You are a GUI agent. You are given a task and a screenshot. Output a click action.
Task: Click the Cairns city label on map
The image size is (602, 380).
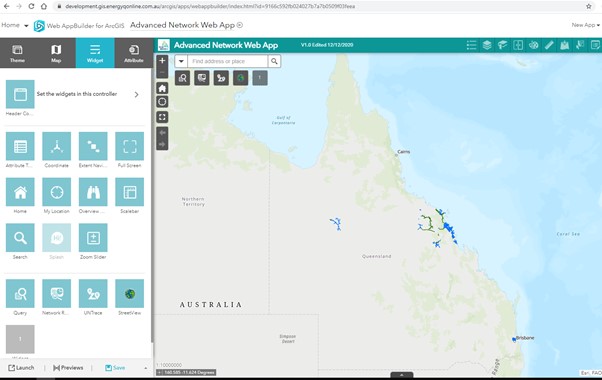(404, 152)
